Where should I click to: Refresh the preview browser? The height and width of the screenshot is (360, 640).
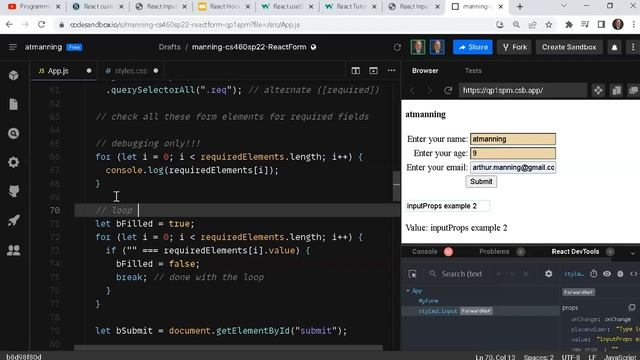click(448, 91)
